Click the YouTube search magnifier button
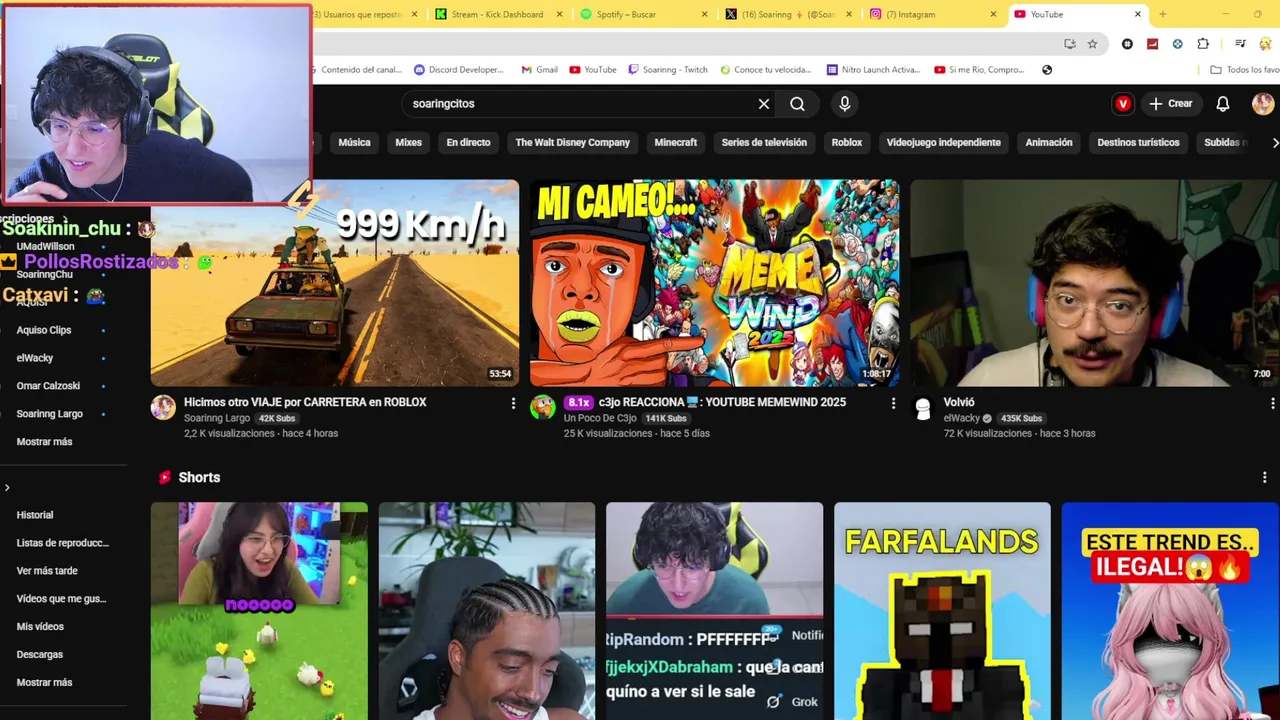The image size is (1280, 720). 797,104
